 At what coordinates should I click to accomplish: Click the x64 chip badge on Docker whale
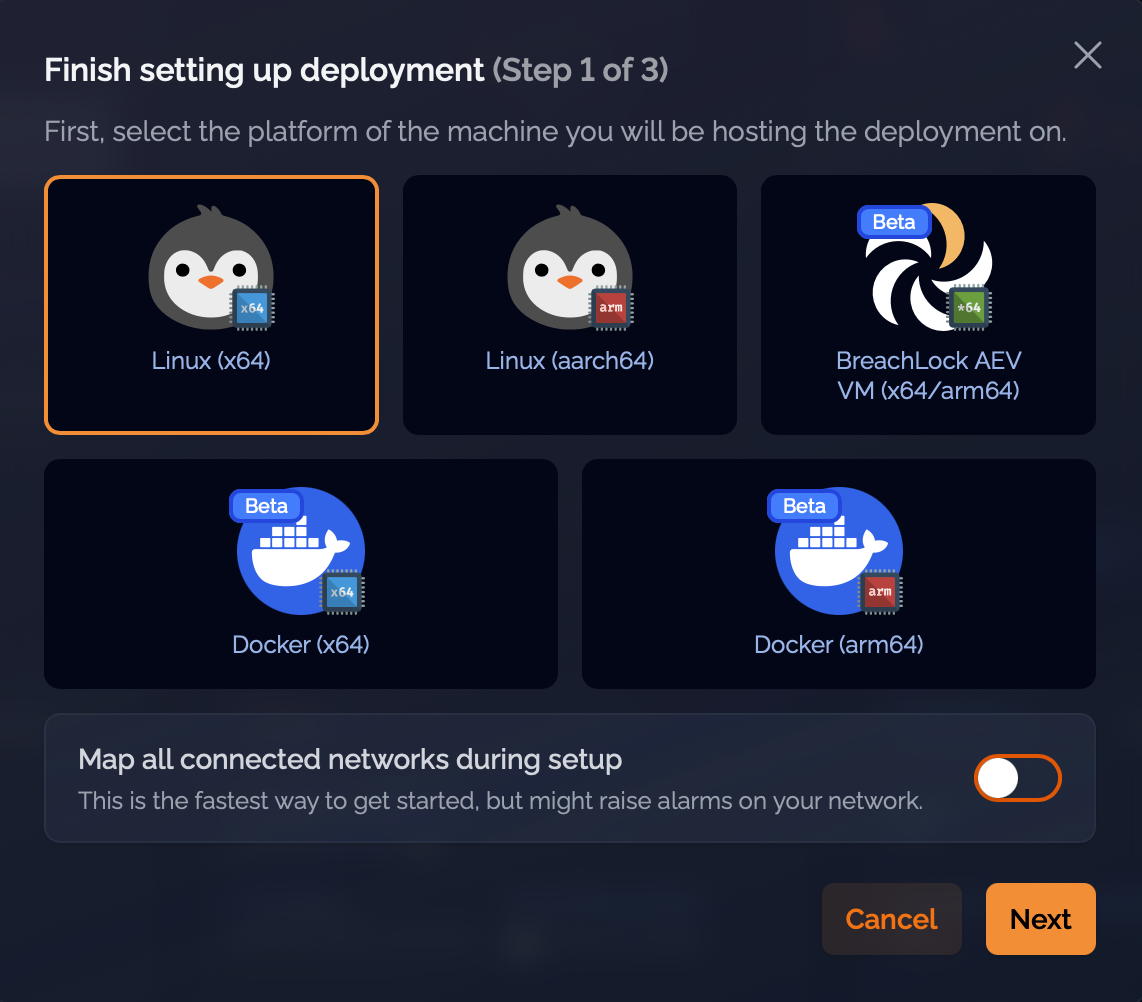click(x=342, y=592)
